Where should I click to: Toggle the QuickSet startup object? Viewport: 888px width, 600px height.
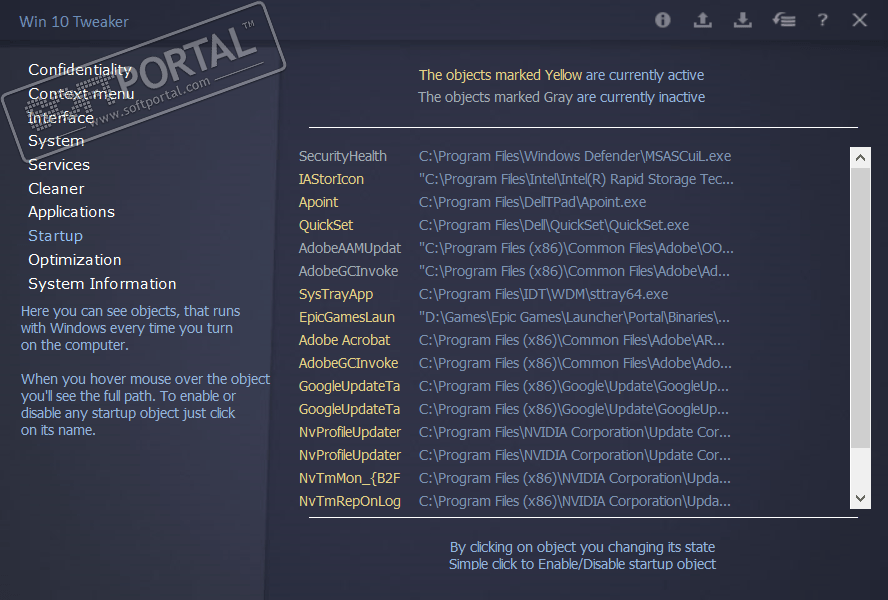[x=326, y=225]
